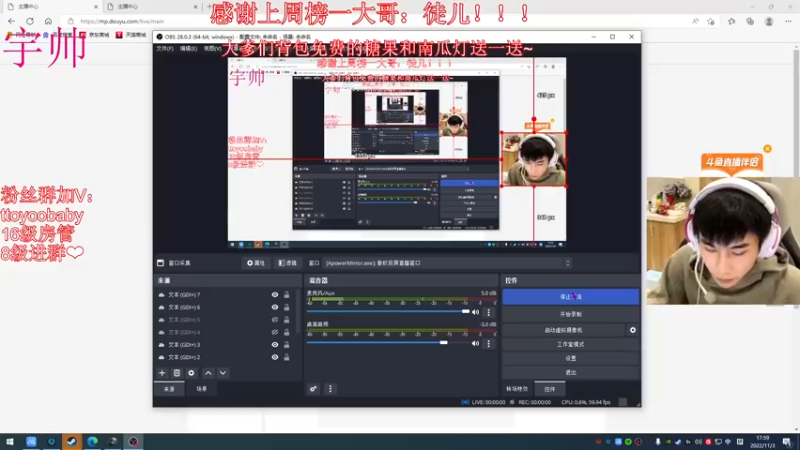Open browser favorites star icon
Image resolution: width=800 pixels, height=450 pixels.
tap(731, 21)
